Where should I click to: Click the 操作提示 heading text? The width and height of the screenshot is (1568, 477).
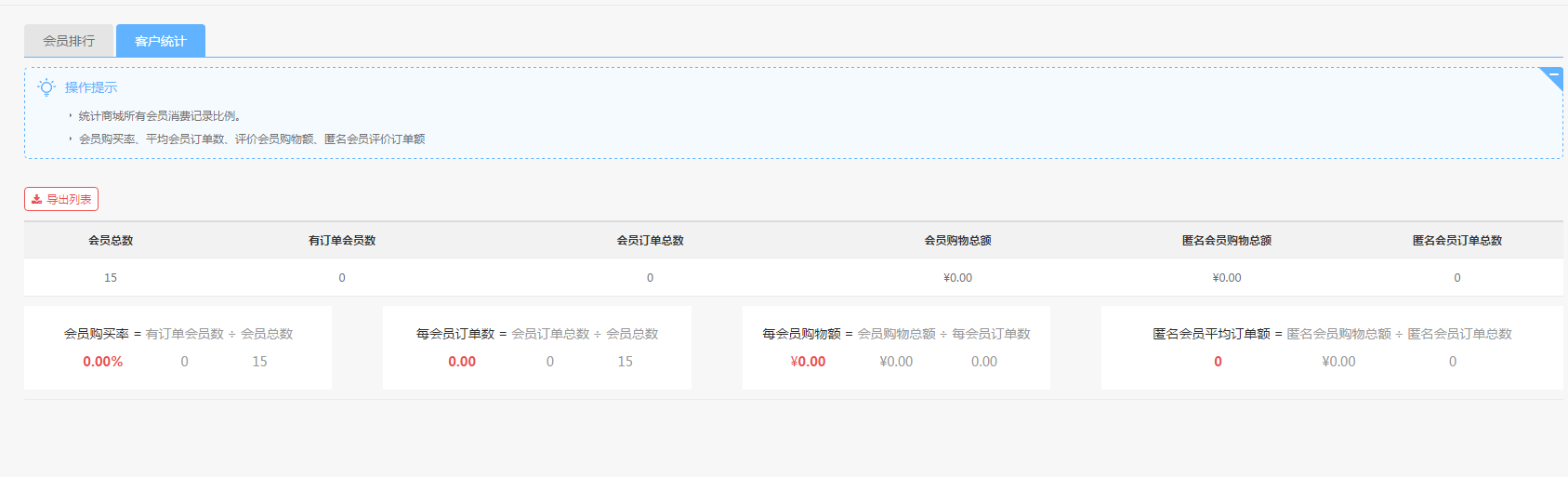(x=91, y=87)
